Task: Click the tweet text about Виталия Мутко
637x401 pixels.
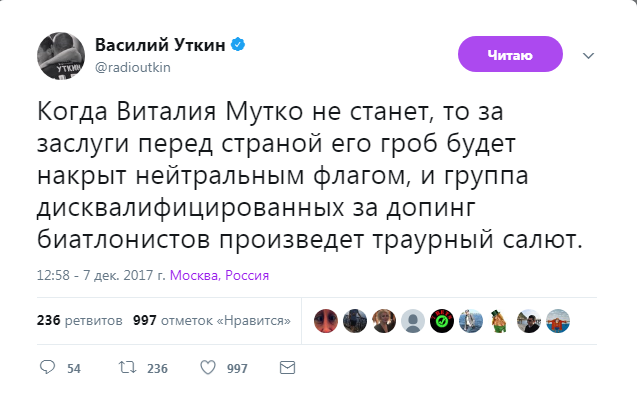Action: [310, 174]
